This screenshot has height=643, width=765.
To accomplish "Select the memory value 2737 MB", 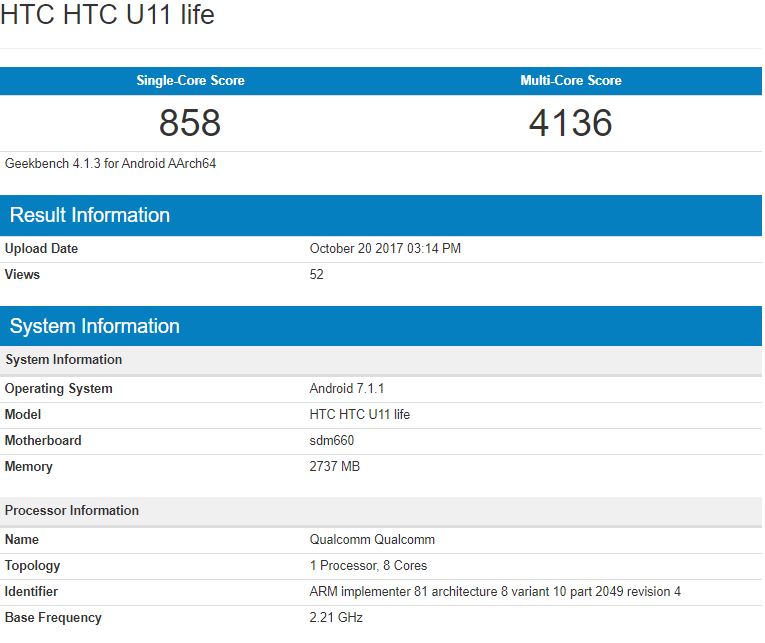I will (334, 466).
